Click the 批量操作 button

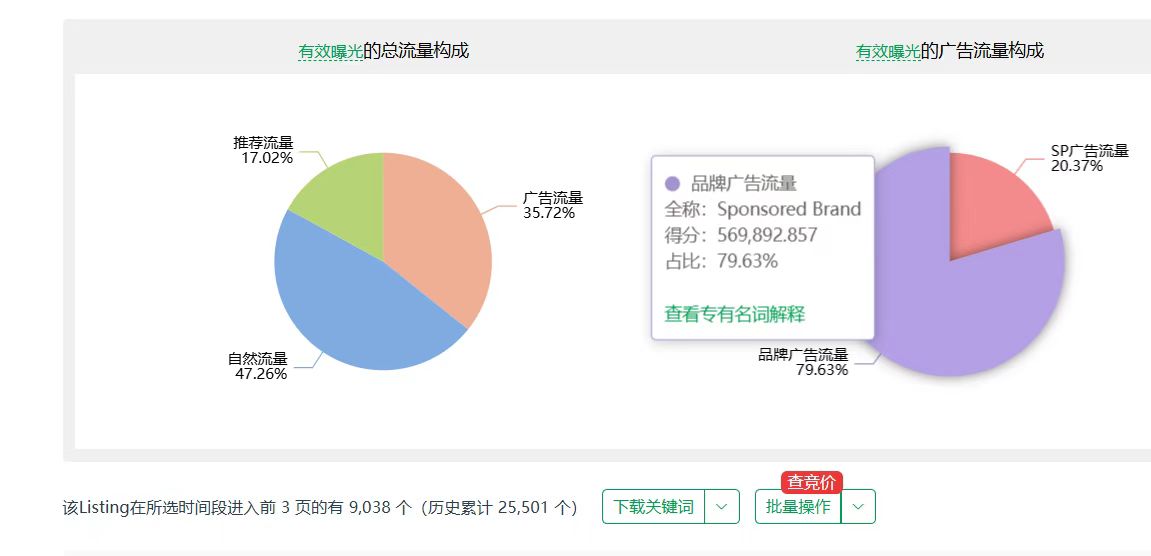click(798, 507)
